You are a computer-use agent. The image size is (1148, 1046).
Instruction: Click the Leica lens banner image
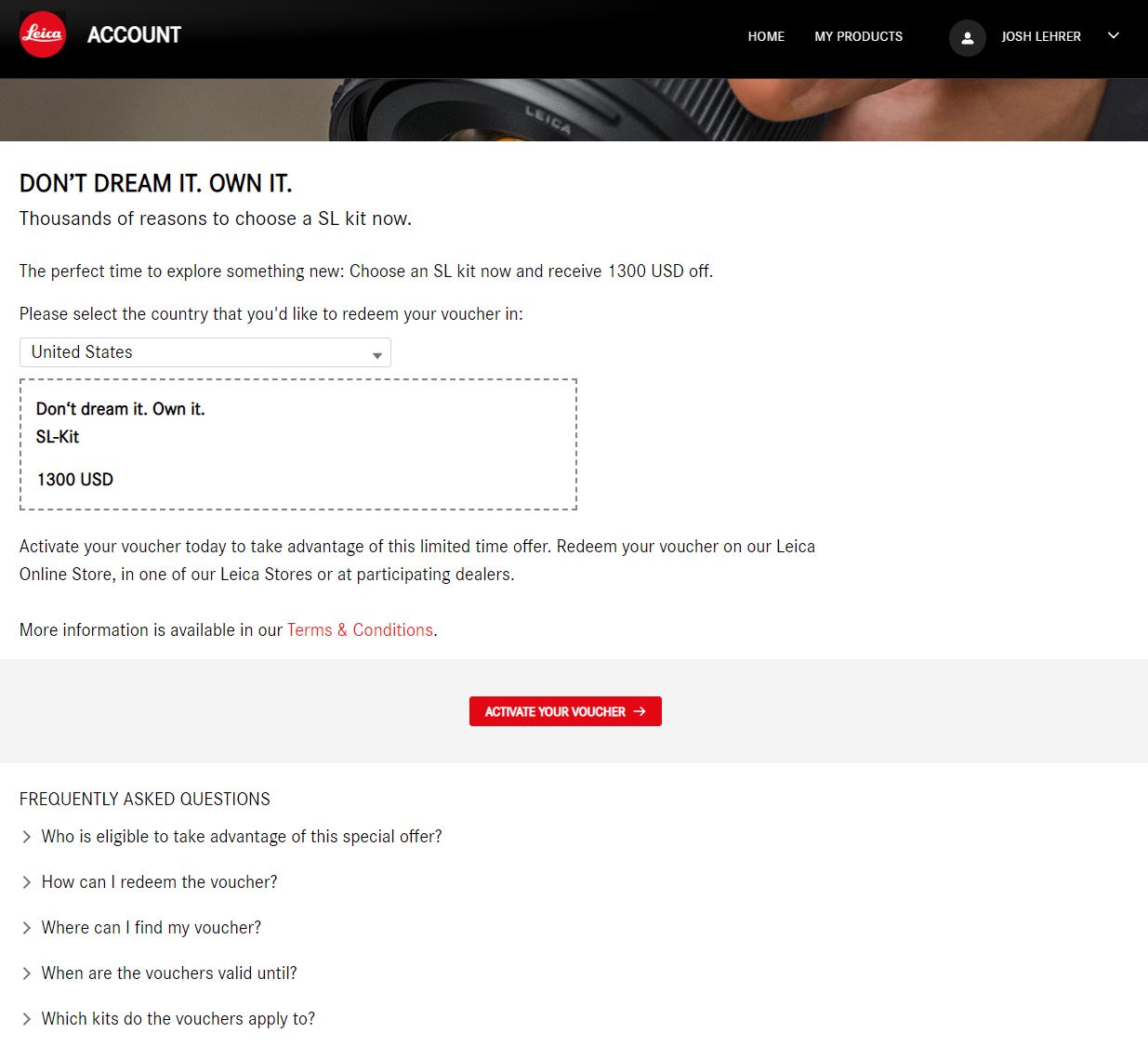574,110
